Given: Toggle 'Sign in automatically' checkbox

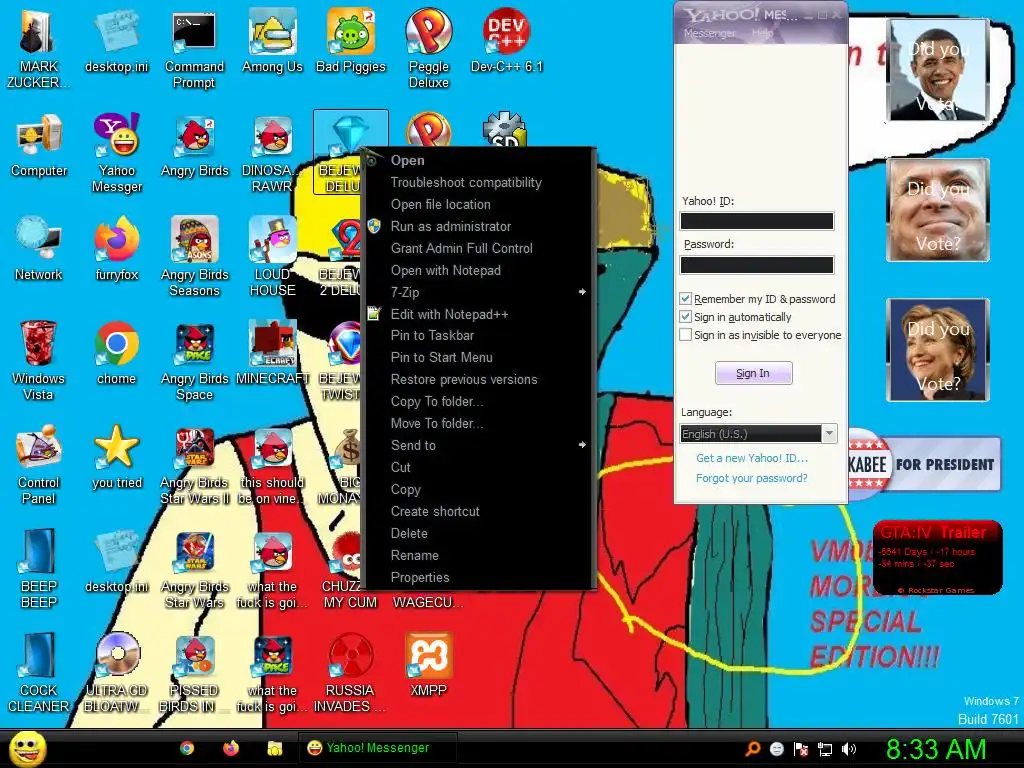Looking at the screenshot, I should point(685,317).
